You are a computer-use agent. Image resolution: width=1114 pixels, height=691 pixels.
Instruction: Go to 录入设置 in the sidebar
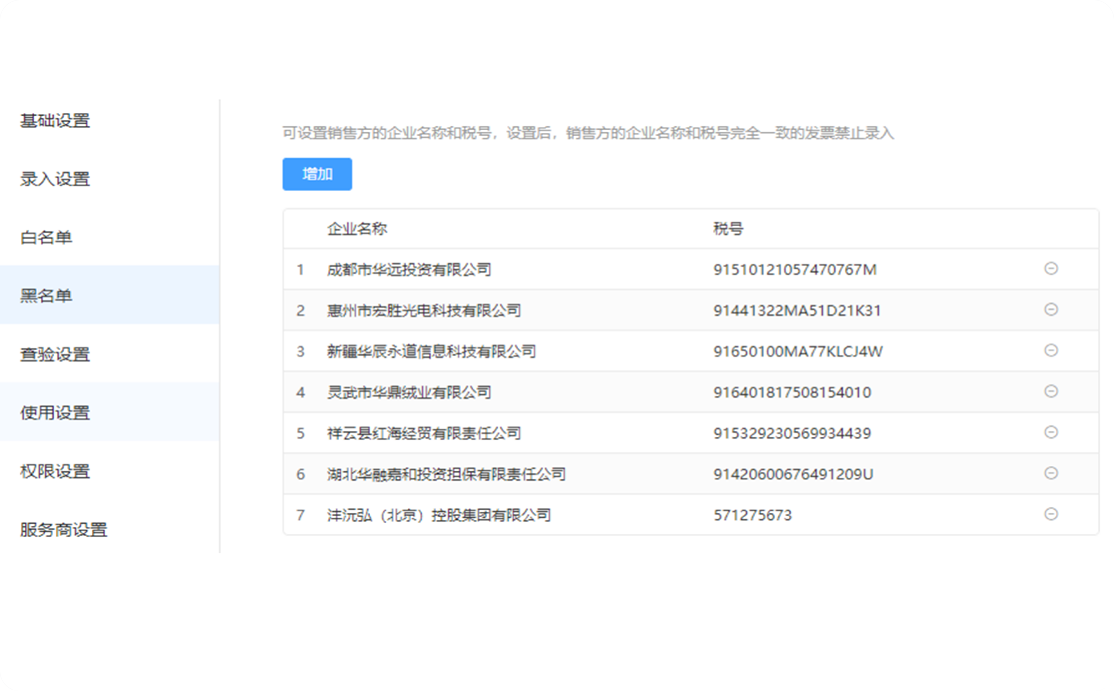click(55, 180)
